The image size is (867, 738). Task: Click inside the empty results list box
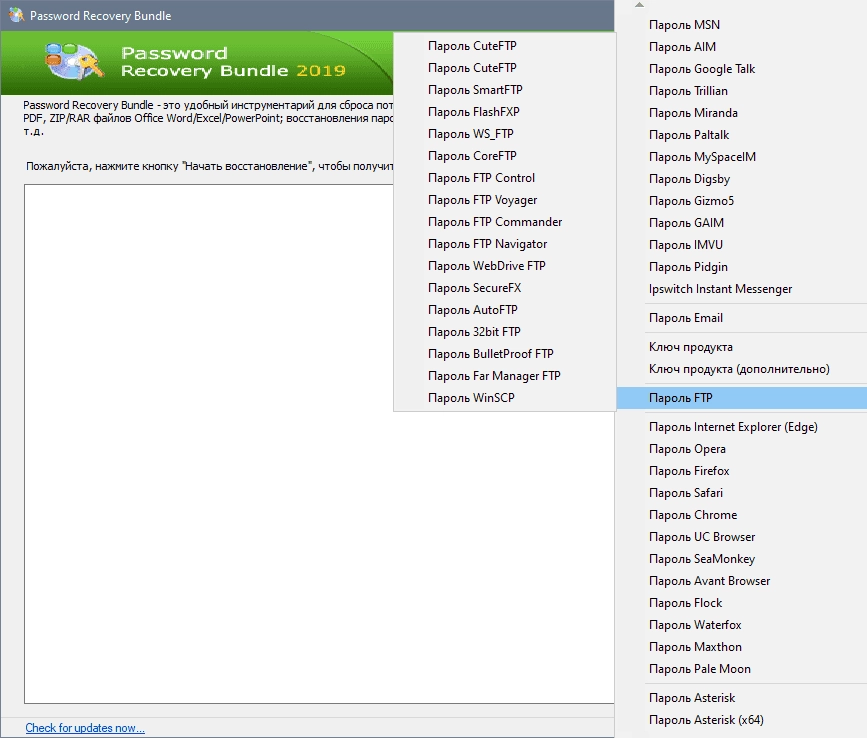coord(319,444)
